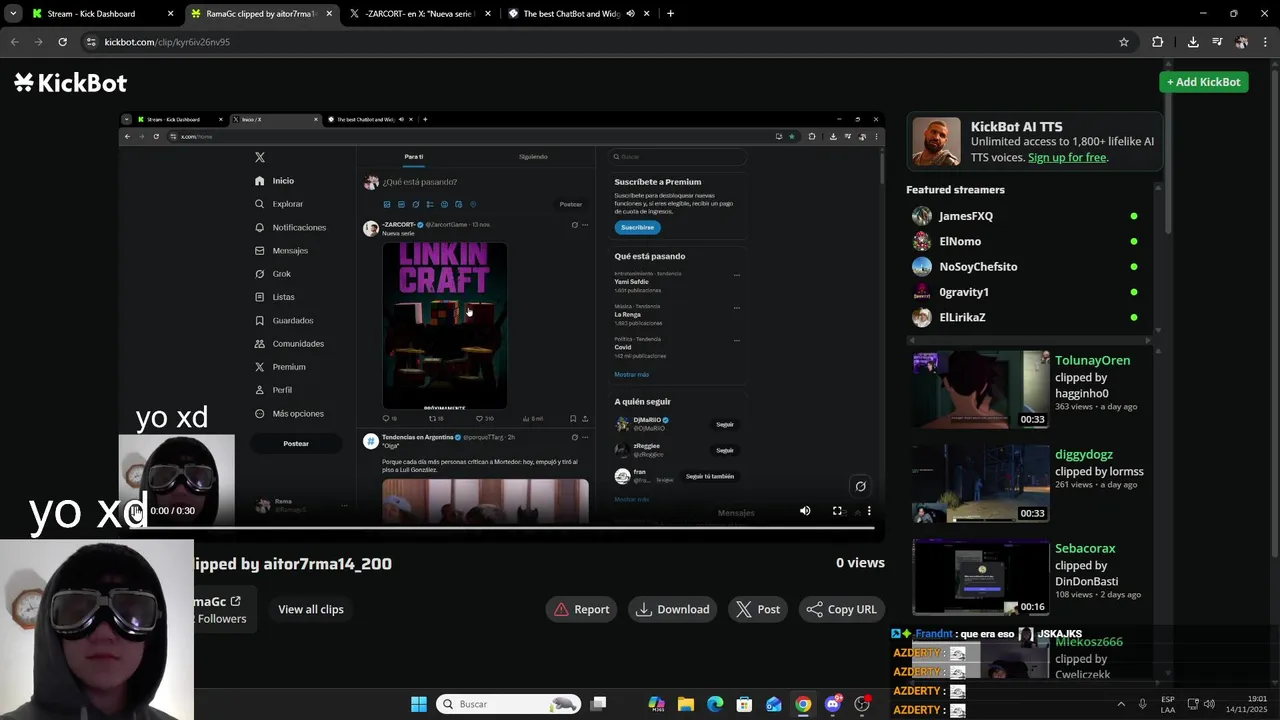
Task: Click the KickBot AI TTS avatar image
Action: point(937,142)
